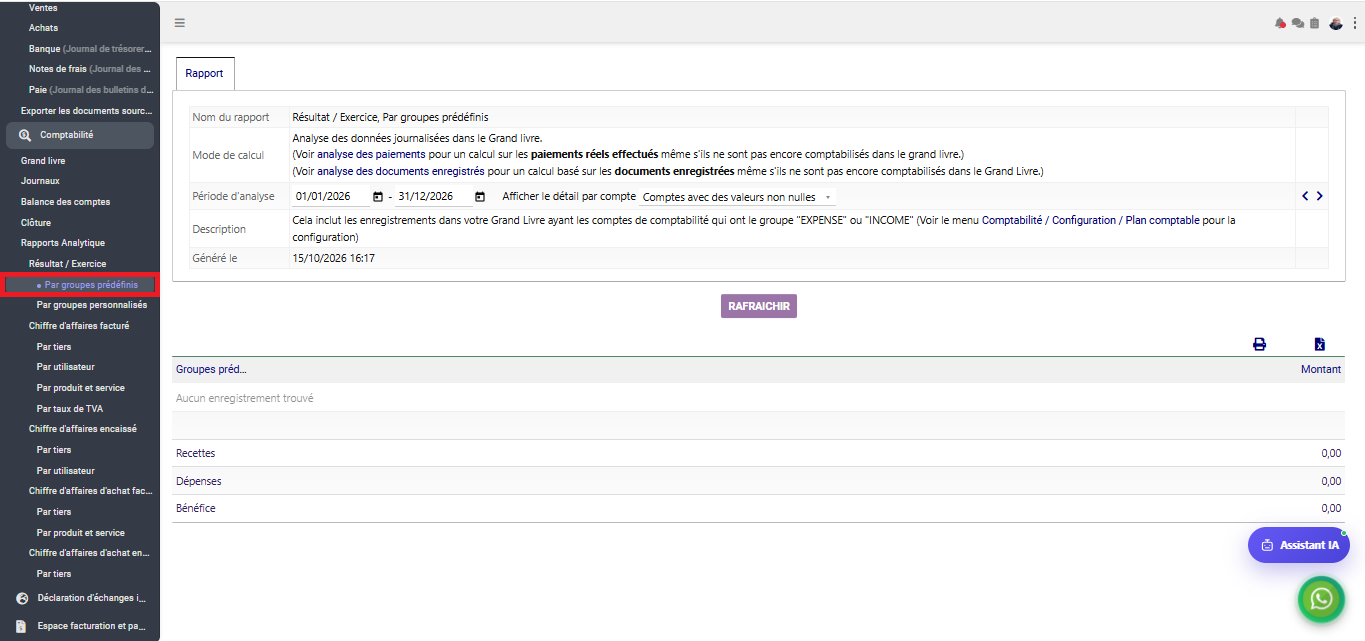The image size is (1365, 641).
Task: Open calendar picker for end date
Action: pos(480,197)
